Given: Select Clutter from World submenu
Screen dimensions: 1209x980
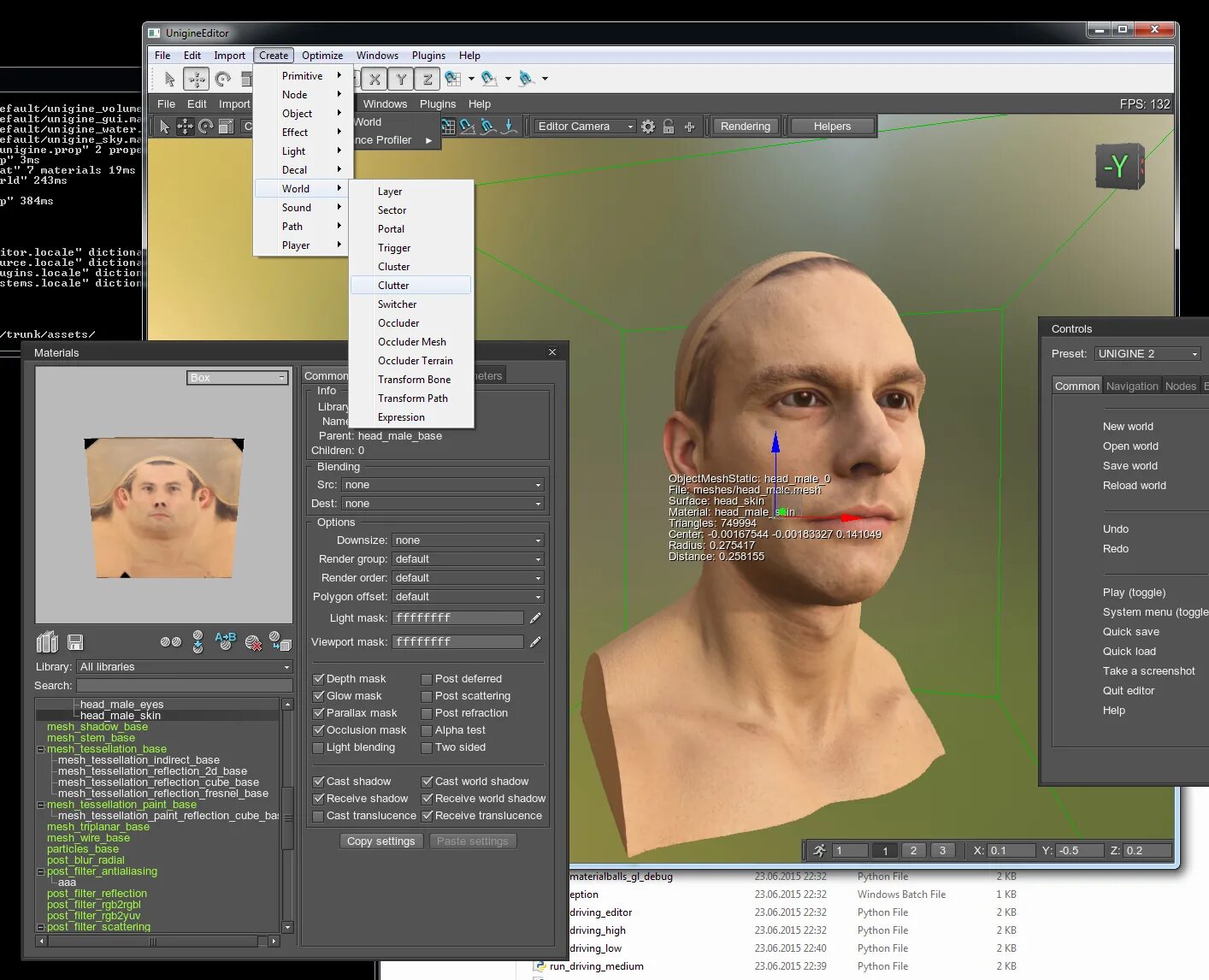Looking at the screenshot, I should pyautogui.click(x=410, y=286).
